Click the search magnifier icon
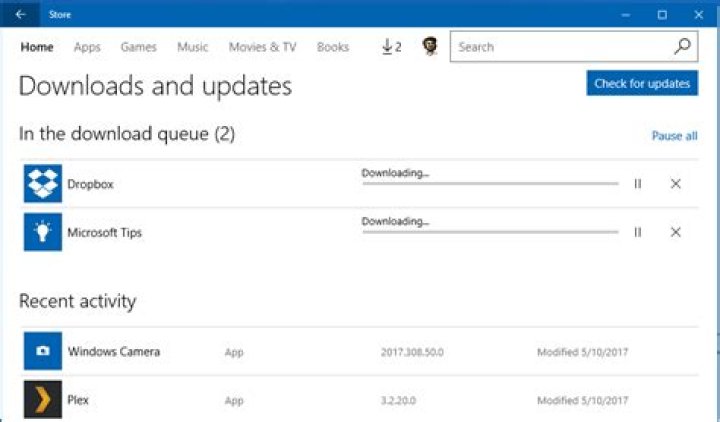720x422 pixels. point(682,46)
